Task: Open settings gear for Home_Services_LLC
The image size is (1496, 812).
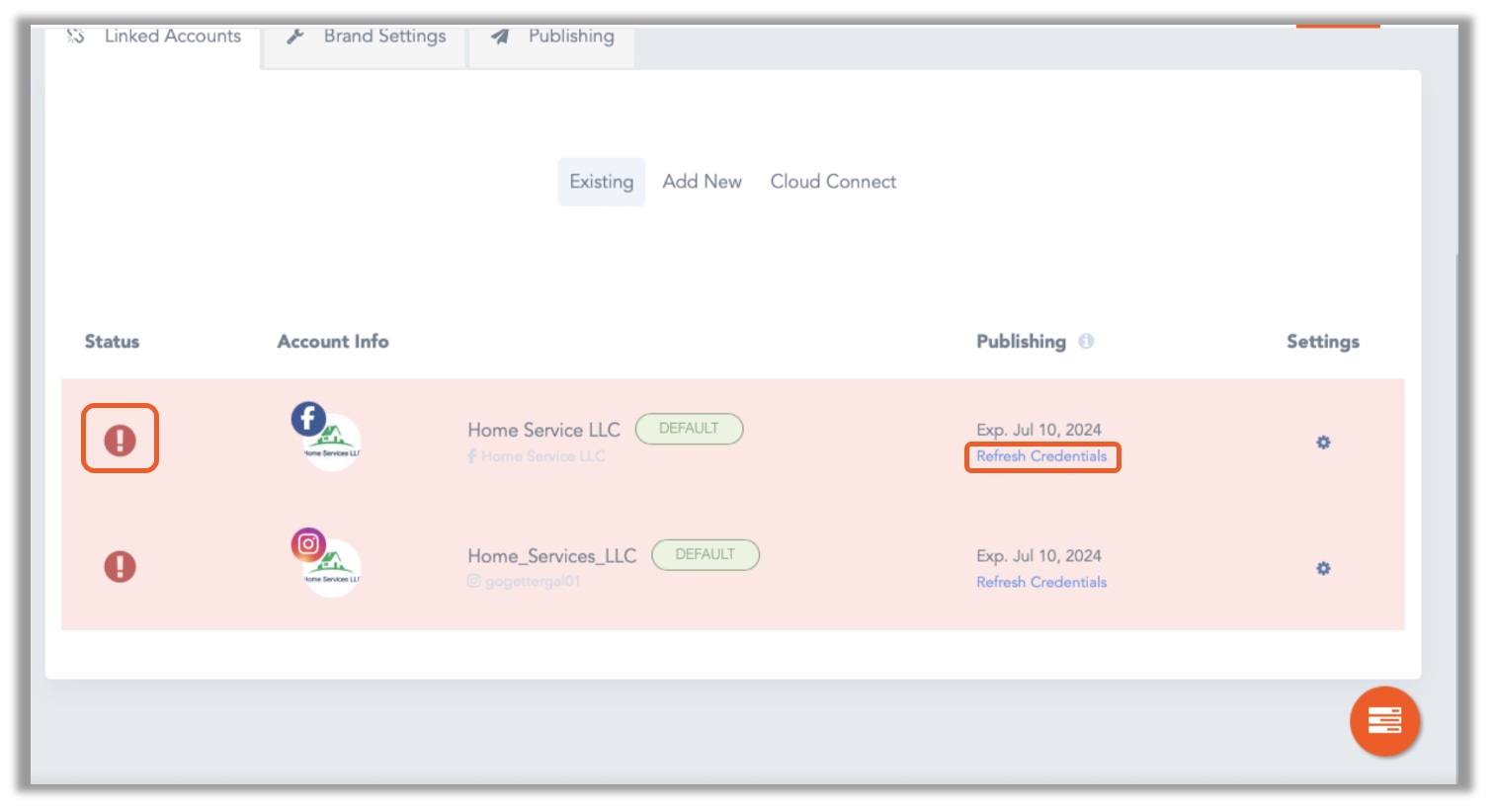Action: pos(1323,568)
